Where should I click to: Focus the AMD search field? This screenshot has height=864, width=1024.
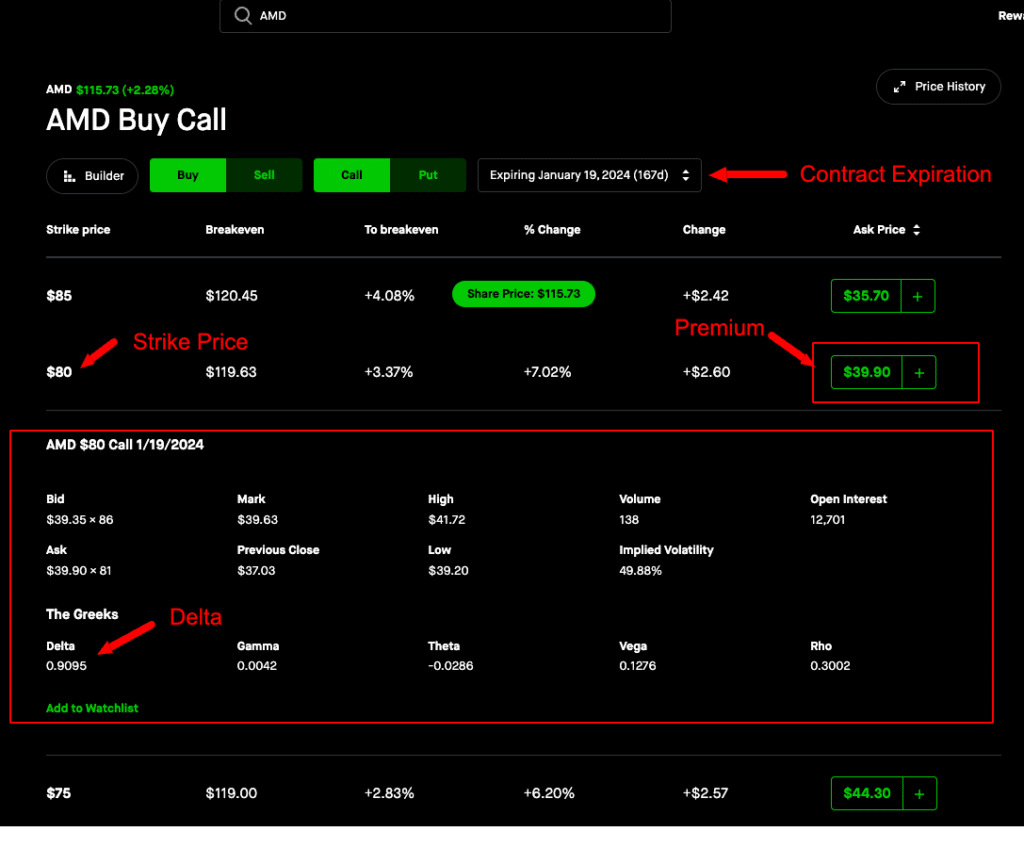(x=445, y=16)
